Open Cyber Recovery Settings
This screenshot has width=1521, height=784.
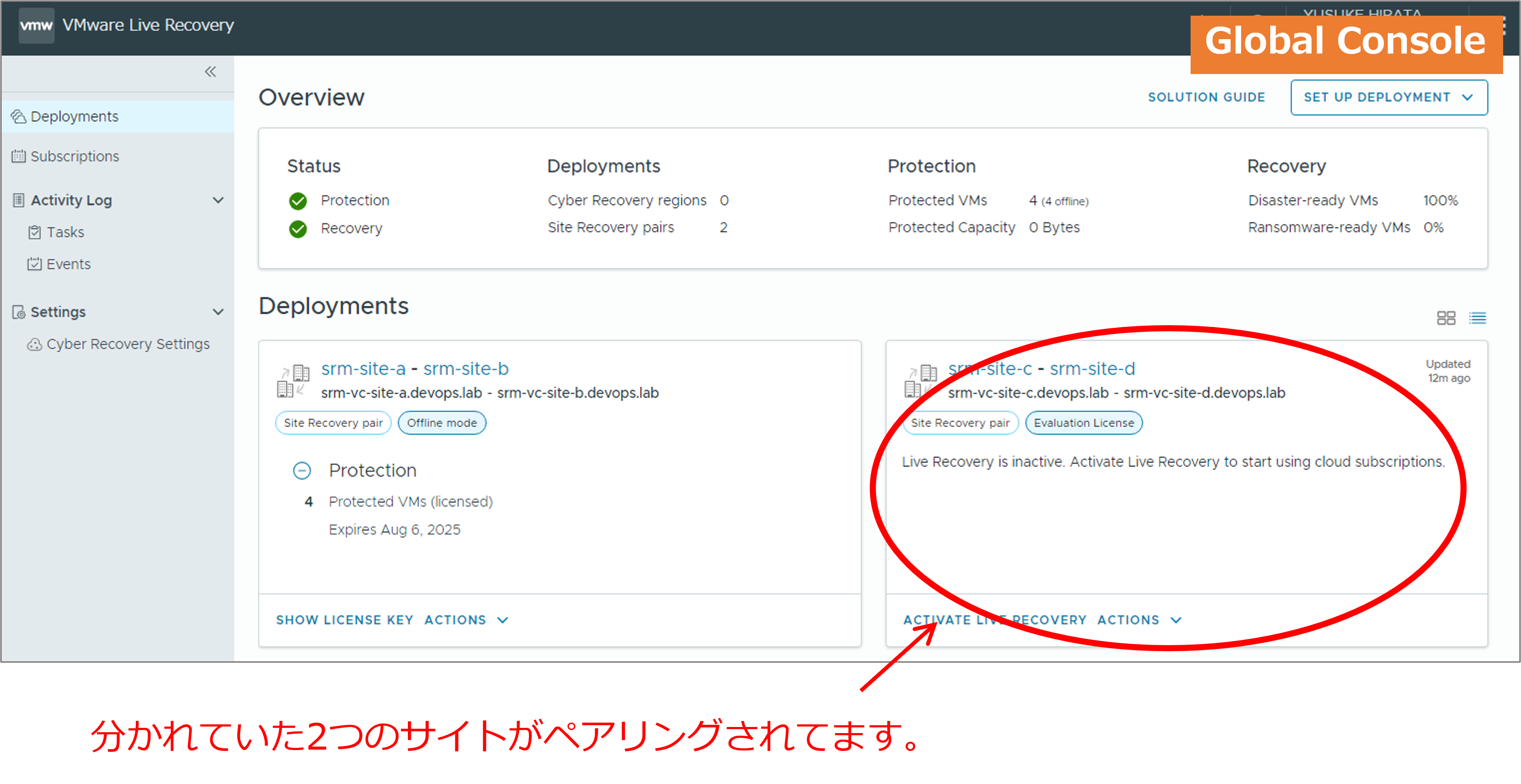pyautogui.click(x=128, y=343)
